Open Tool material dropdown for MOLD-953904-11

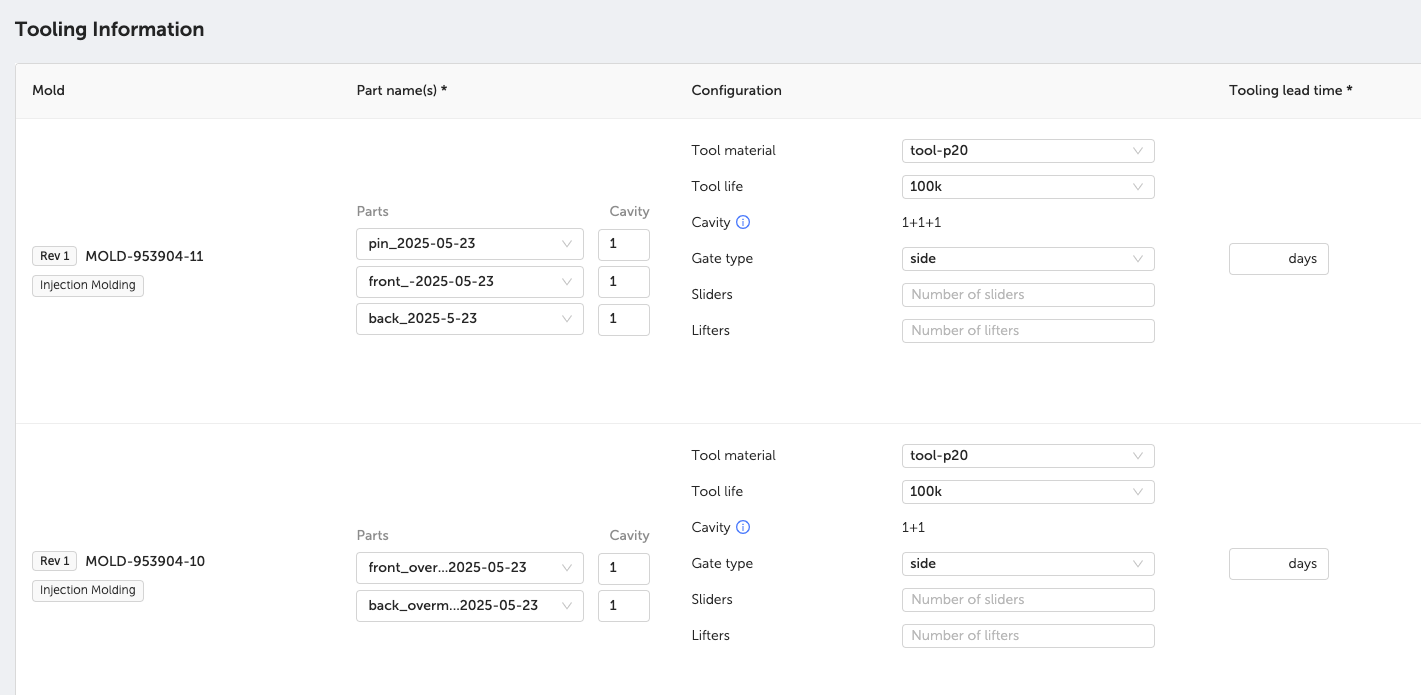1027,151
